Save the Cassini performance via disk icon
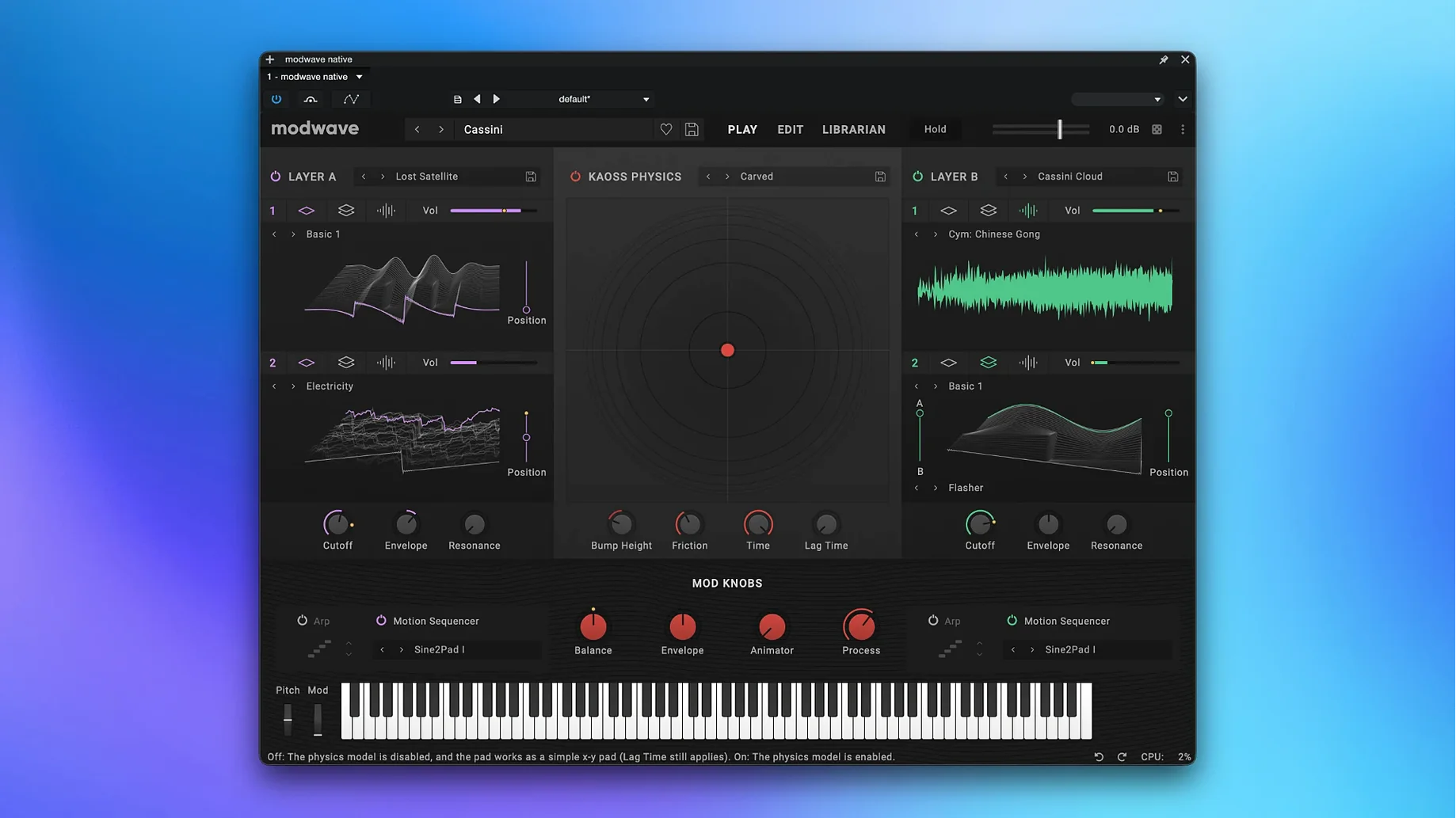This screenshot has height=818, width=1456. pyautogui.click(x=692, y=130)
